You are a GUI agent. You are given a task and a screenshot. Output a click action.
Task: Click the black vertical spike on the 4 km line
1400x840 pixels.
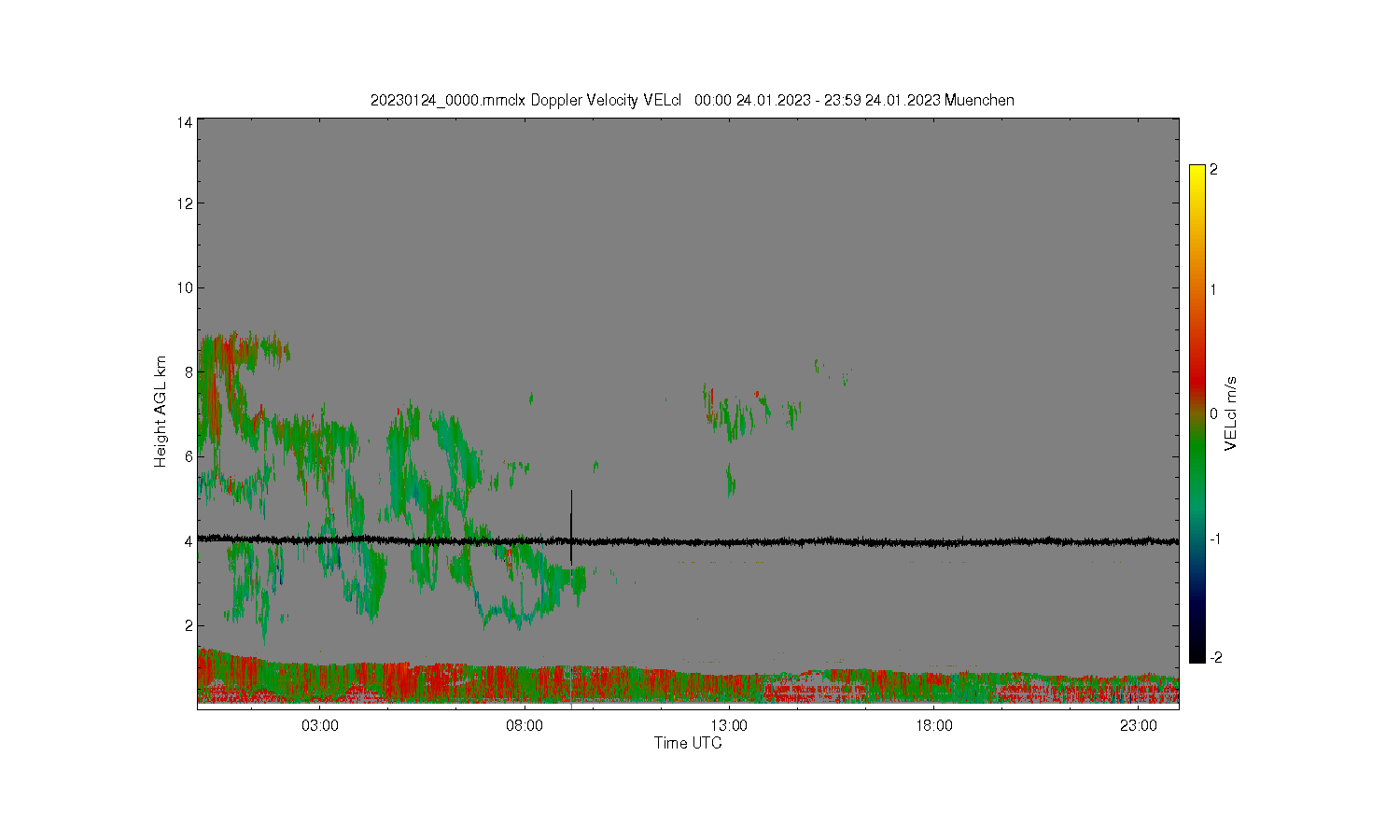[571, 525]
